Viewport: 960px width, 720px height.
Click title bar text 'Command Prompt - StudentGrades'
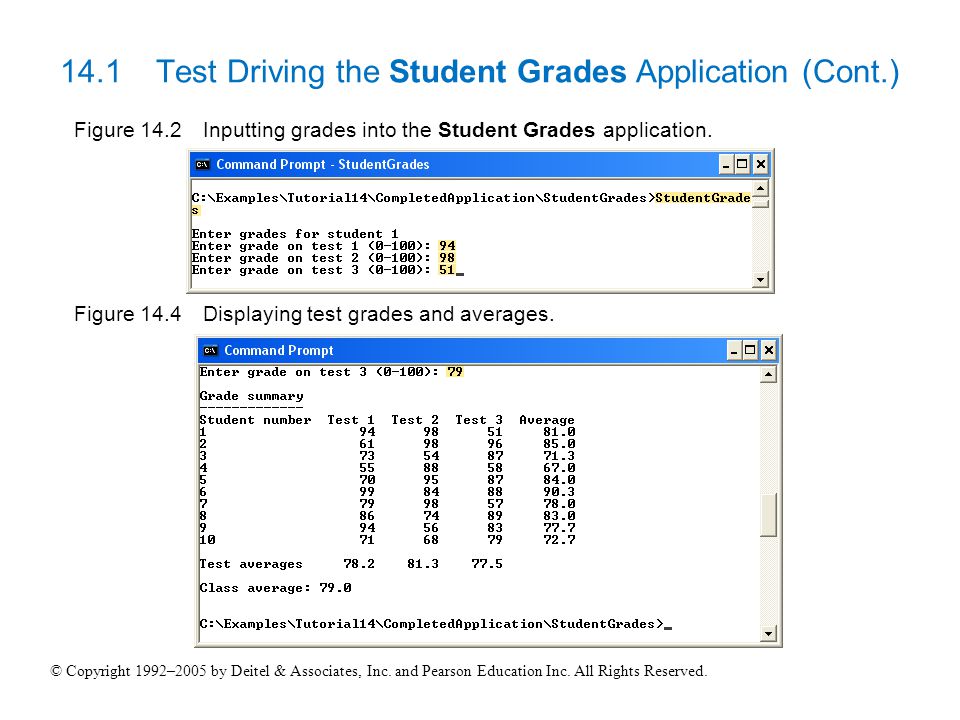pyautogui.click(x=323, y=165)
